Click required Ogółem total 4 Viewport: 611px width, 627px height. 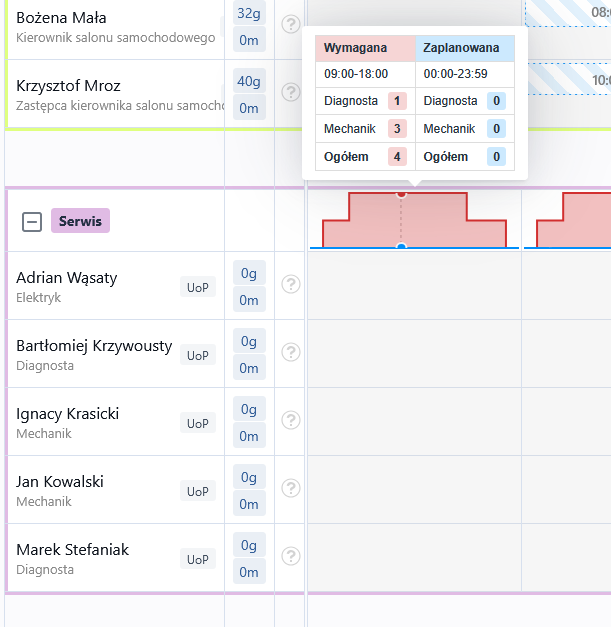[x=397, y=157]
